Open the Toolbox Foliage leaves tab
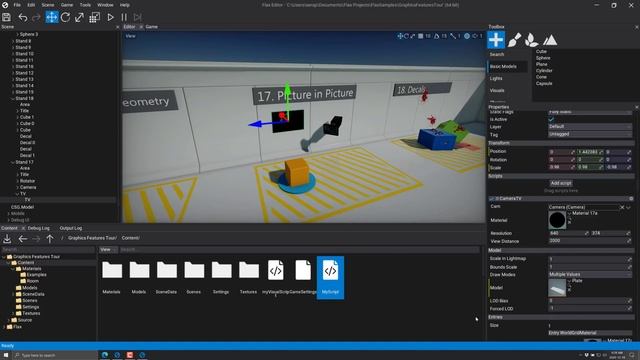This screenshot has height=360, width=640. click(531, 40)
